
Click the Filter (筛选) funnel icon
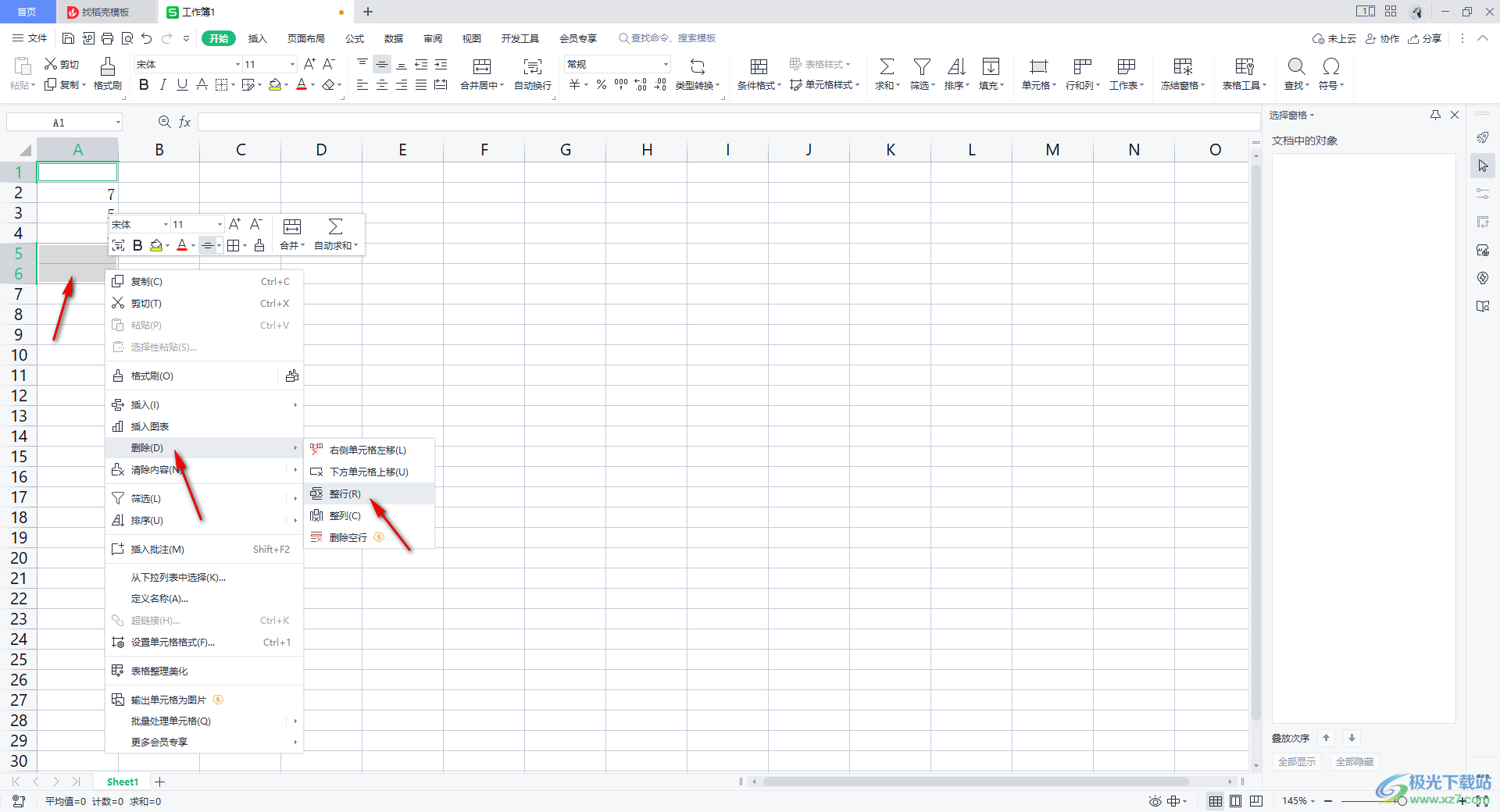[x=922, y=66]
